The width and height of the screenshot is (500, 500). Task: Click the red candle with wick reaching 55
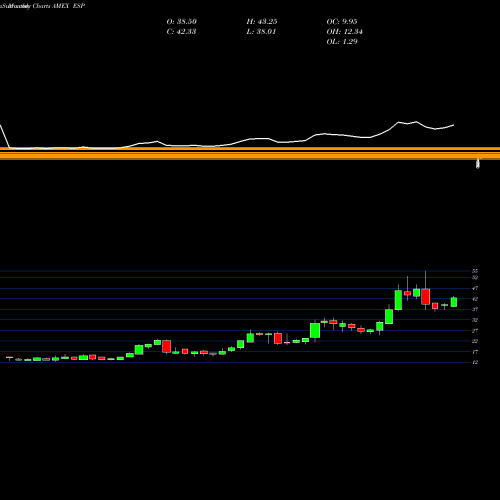click(x=425, y=297)
